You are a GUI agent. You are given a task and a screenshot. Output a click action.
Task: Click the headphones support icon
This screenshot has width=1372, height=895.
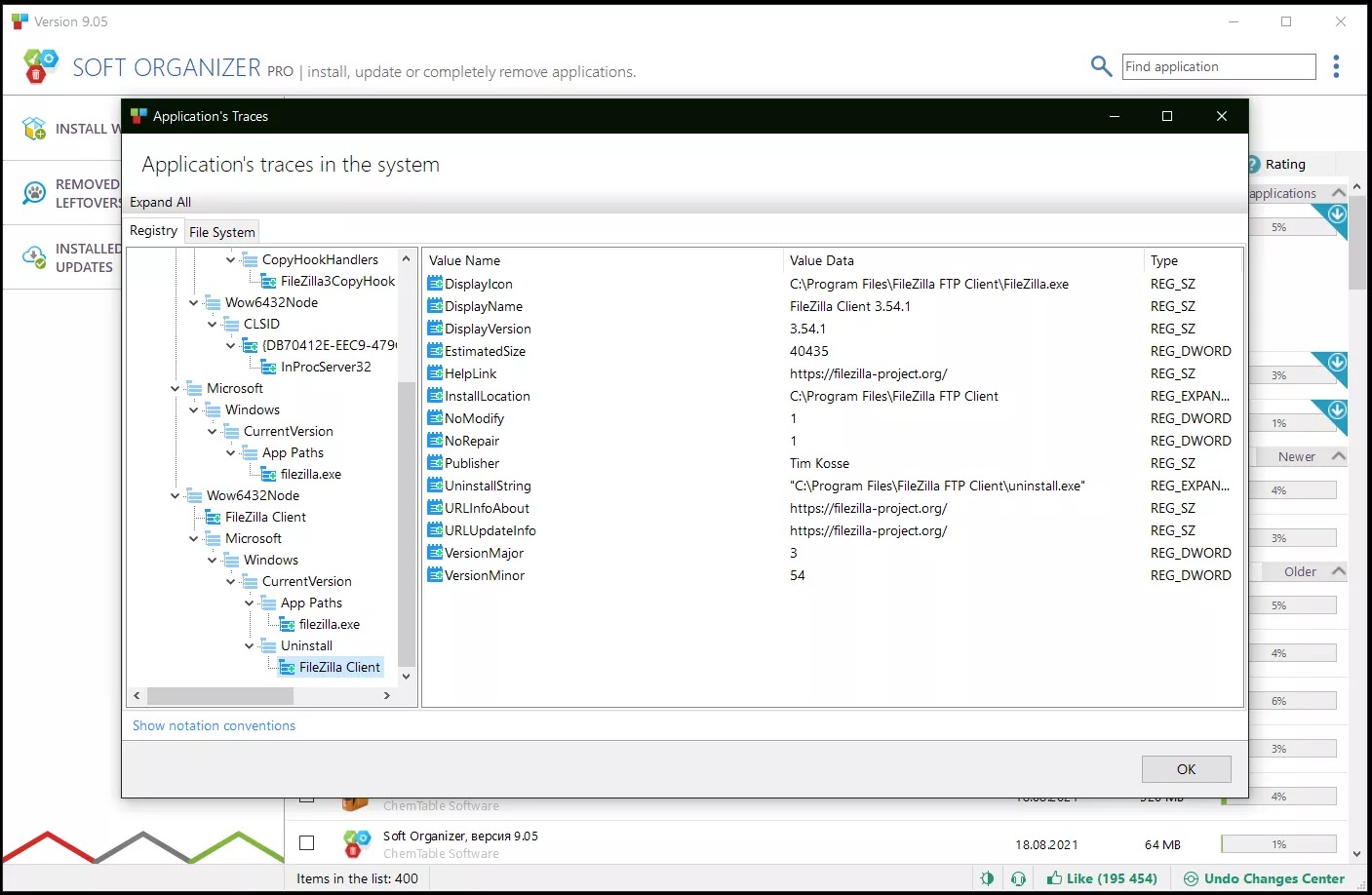1019,878
